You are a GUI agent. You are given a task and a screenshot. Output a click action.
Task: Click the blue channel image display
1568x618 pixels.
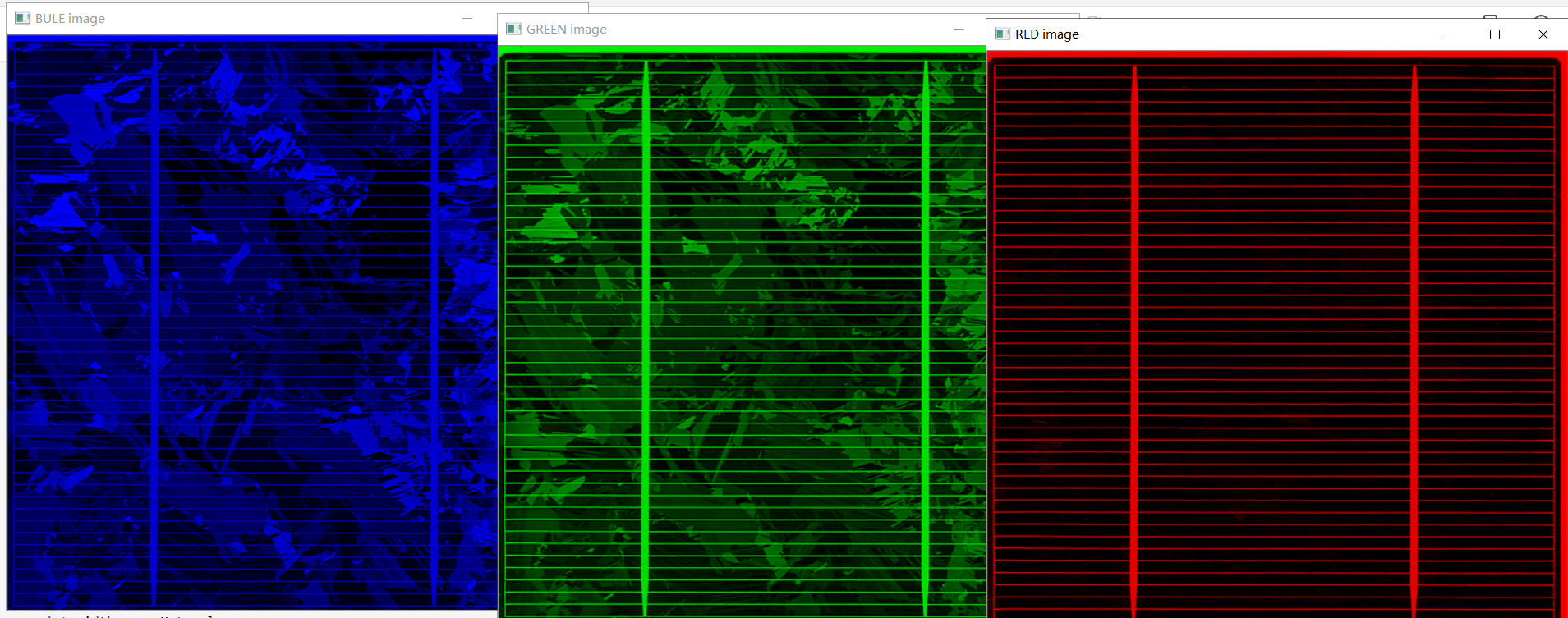(252, 322)
